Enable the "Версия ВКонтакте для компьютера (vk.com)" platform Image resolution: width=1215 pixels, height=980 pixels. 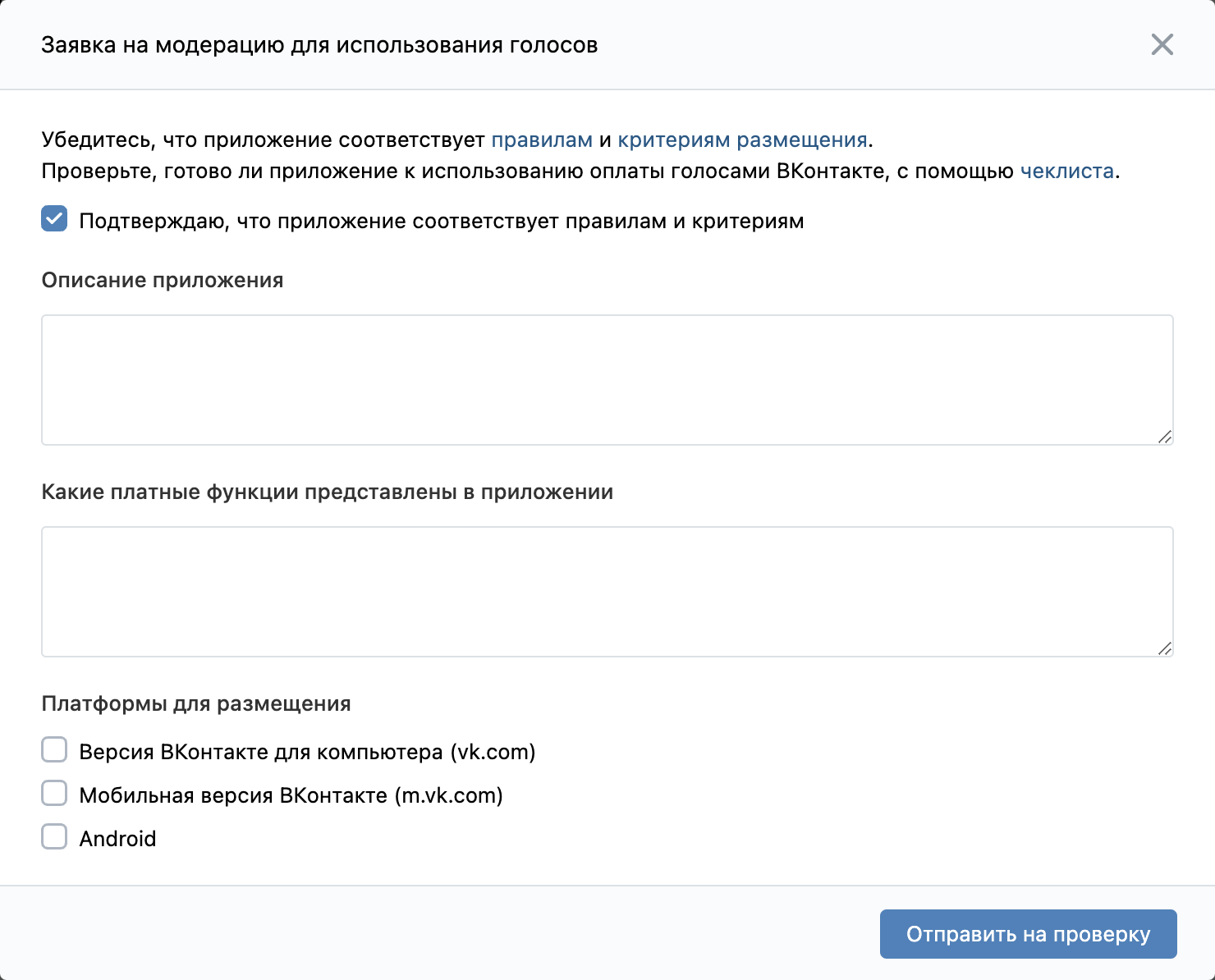point(53,749)
